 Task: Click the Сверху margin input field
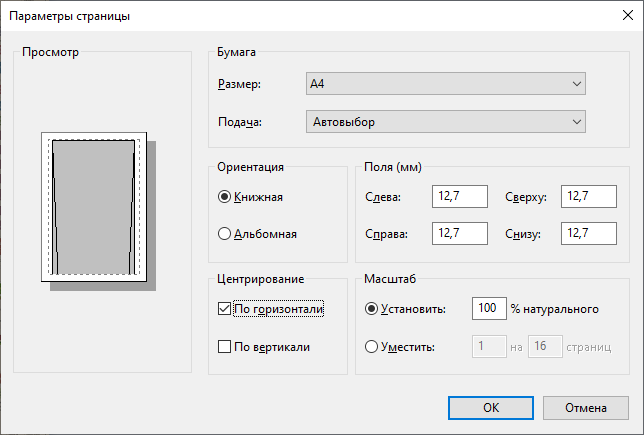point(589,196)
